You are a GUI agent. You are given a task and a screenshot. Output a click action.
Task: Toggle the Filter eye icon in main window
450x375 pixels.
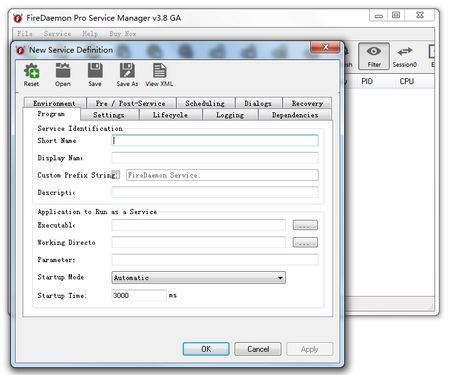374,56
